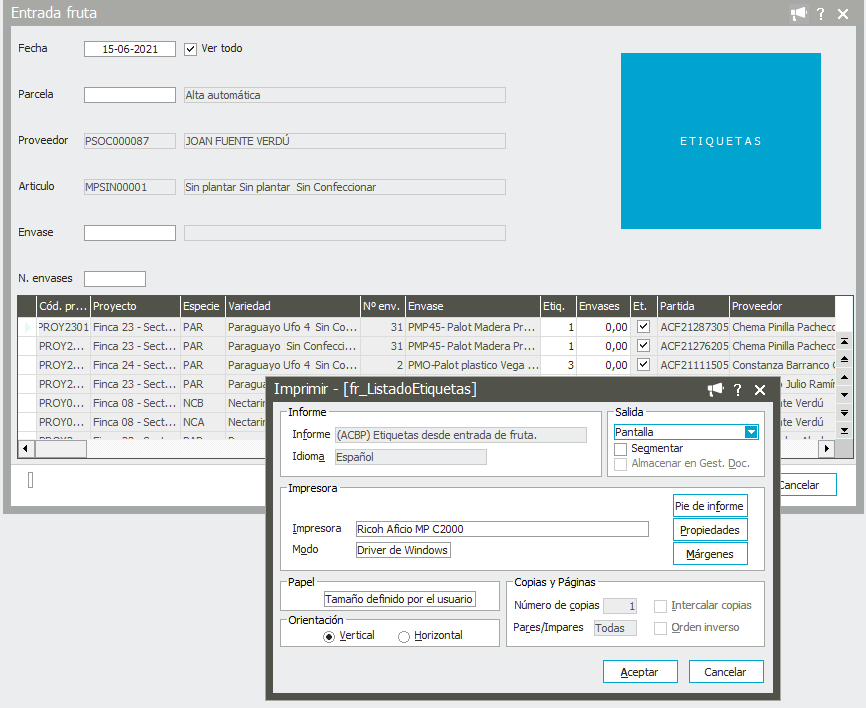
Task: Enable the Segmentar checkbox
Action: coord(620,450)
